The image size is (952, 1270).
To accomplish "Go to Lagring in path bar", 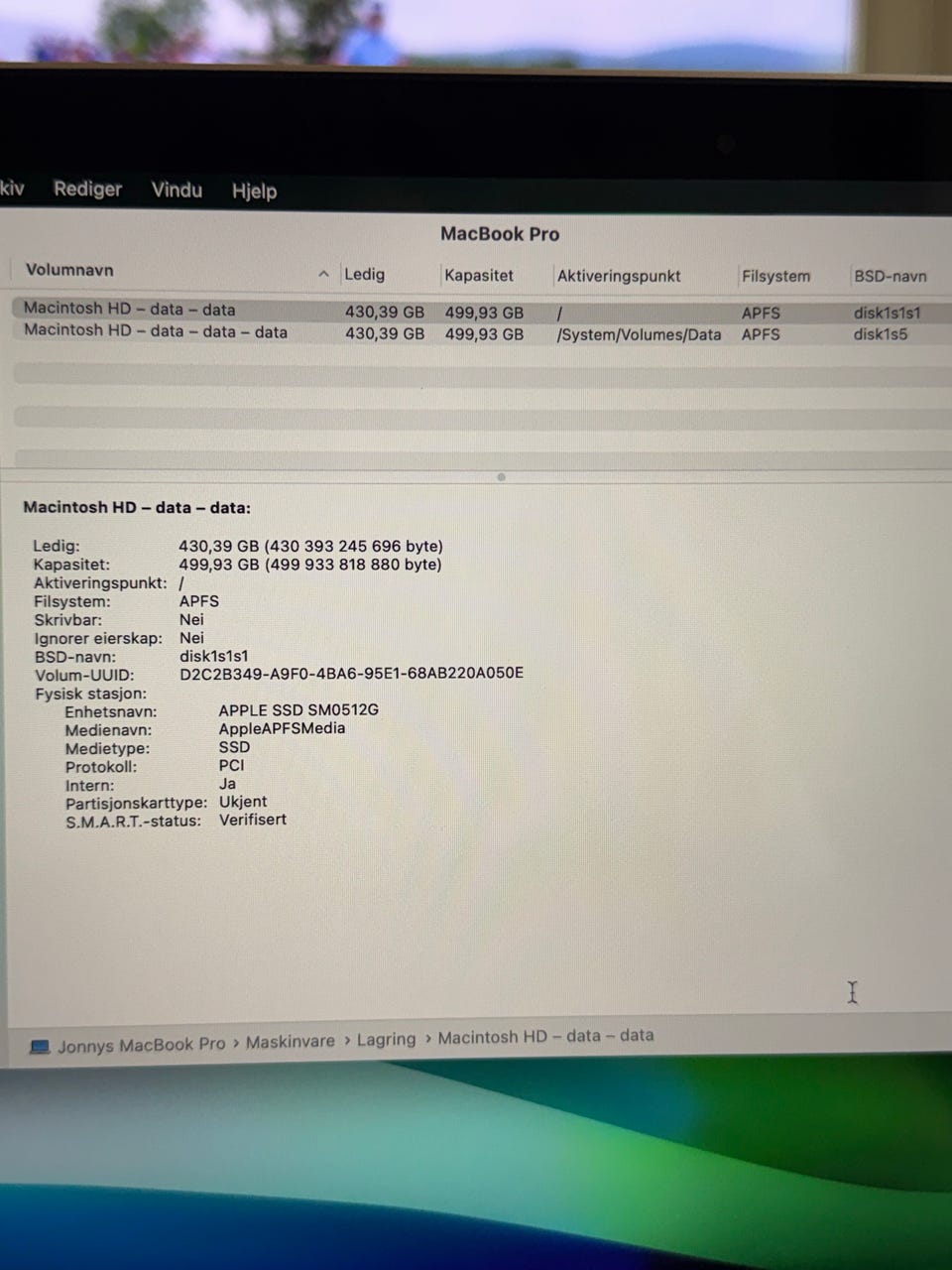I will 386,1040.
